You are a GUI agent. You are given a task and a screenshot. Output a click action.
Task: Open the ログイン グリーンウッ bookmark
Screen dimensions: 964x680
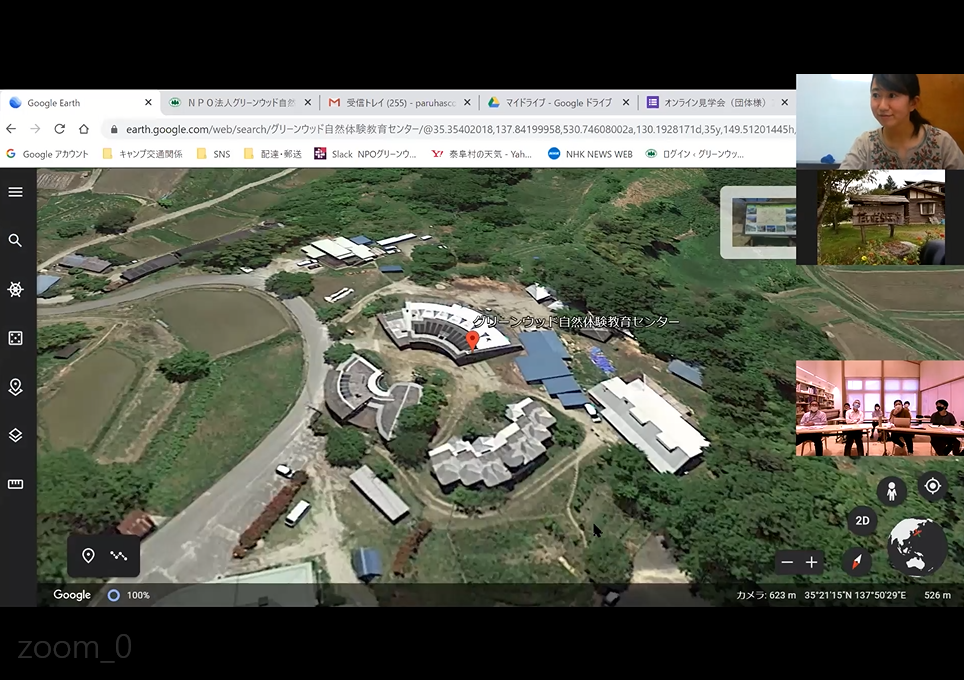tap(695, 154)
